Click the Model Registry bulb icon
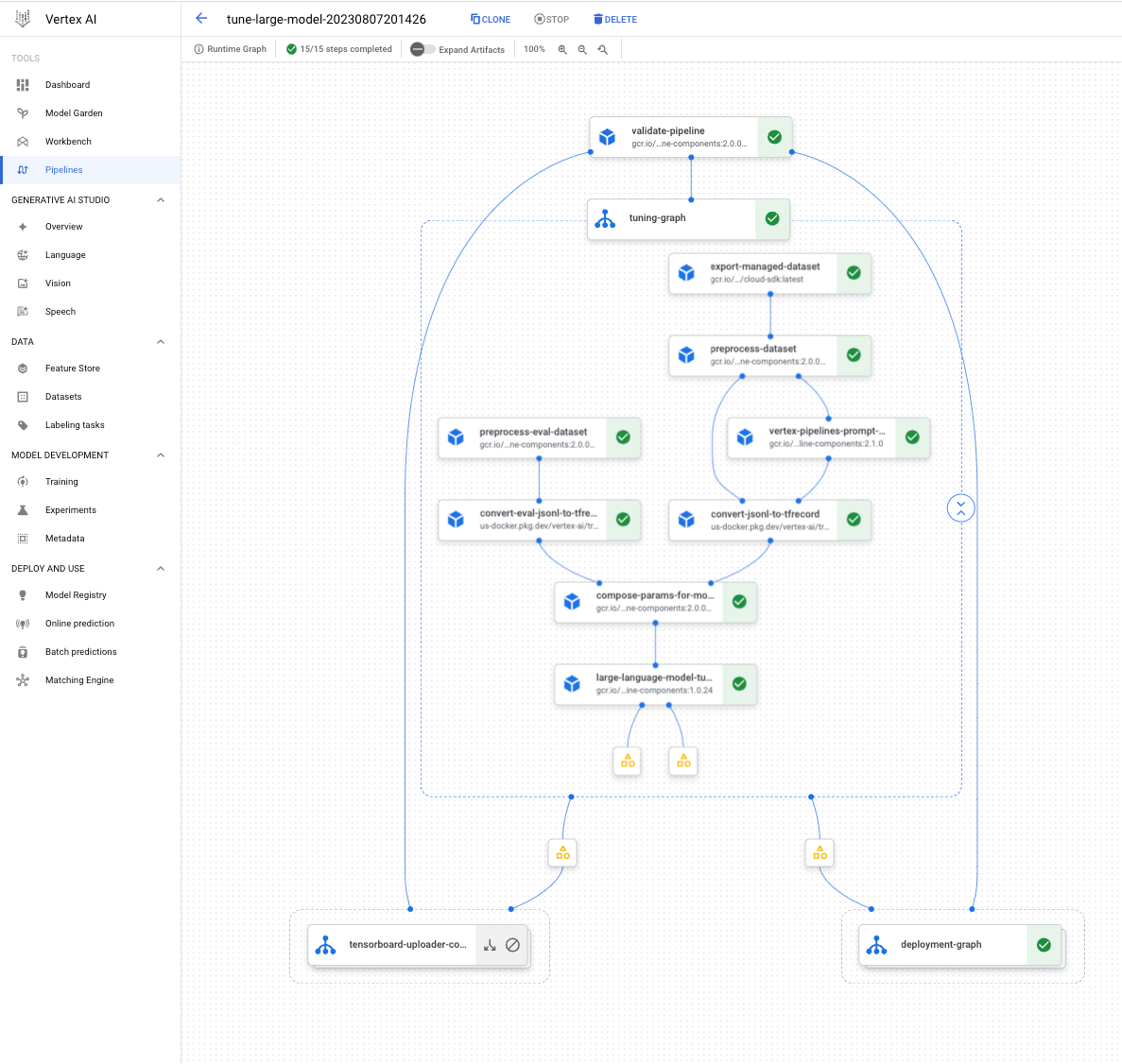The width and height of the screenshot is (1122, 1064). click(23, 595)
